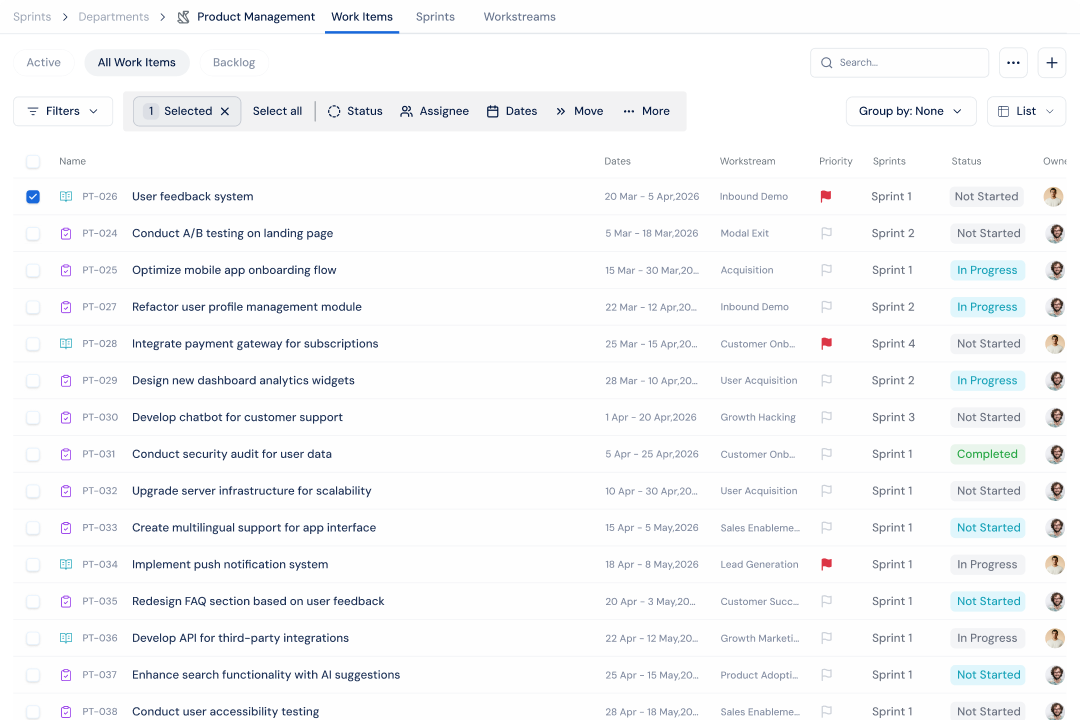This screenshot has width=1080, height=720.
Task: Click the epic book icon of PT-028
Action: pos(65,344)
